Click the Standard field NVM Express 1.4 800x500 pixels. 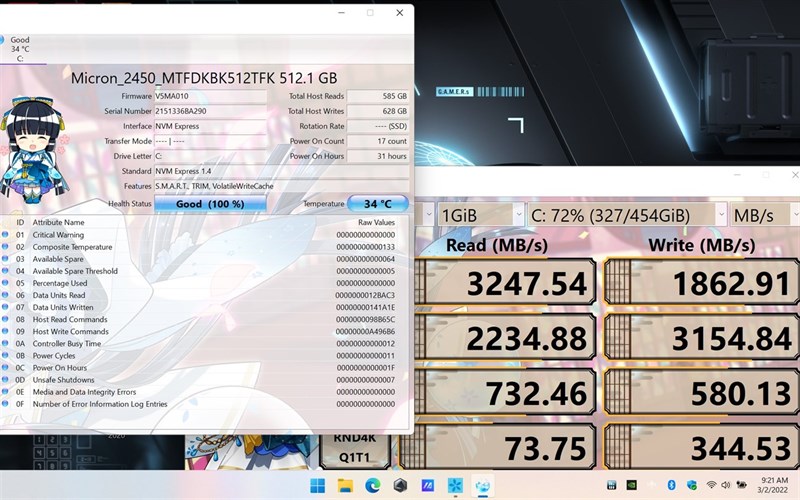click(281, 171)
